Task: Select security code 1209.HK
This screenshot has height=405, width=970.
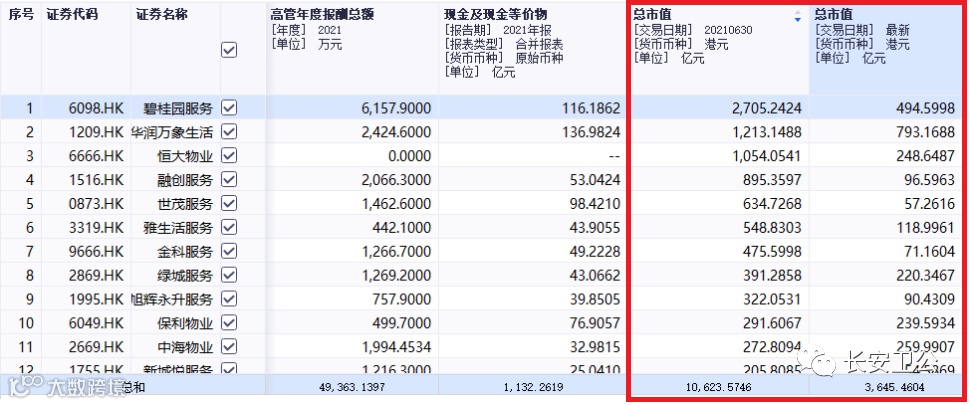Action: pos(97,132)
